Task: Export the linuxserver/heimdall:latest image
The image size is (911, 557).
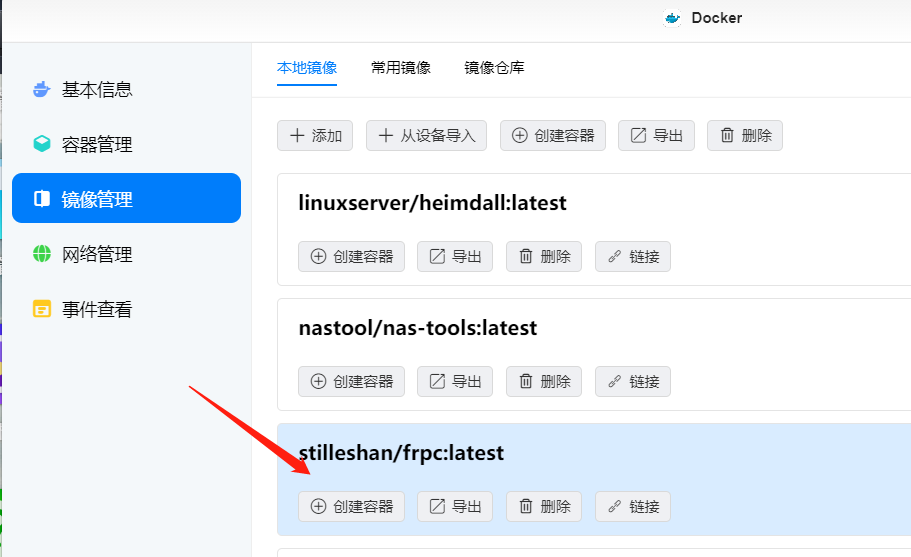Action: tap(455, 256)
